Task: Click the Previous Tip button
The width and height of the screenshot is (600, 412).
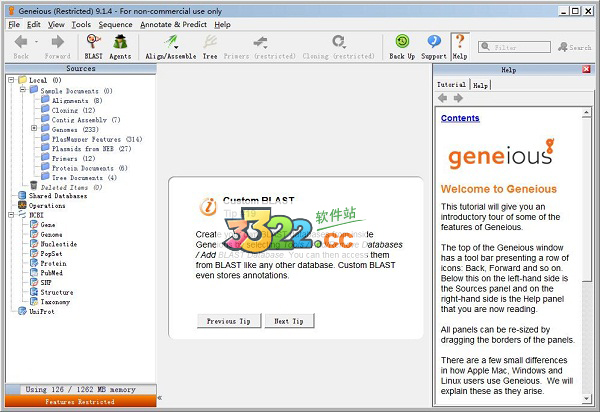Action: 229,321
